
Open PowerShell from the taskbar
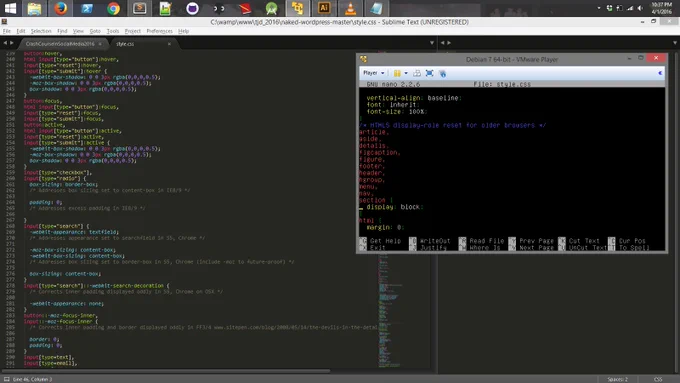87,8
